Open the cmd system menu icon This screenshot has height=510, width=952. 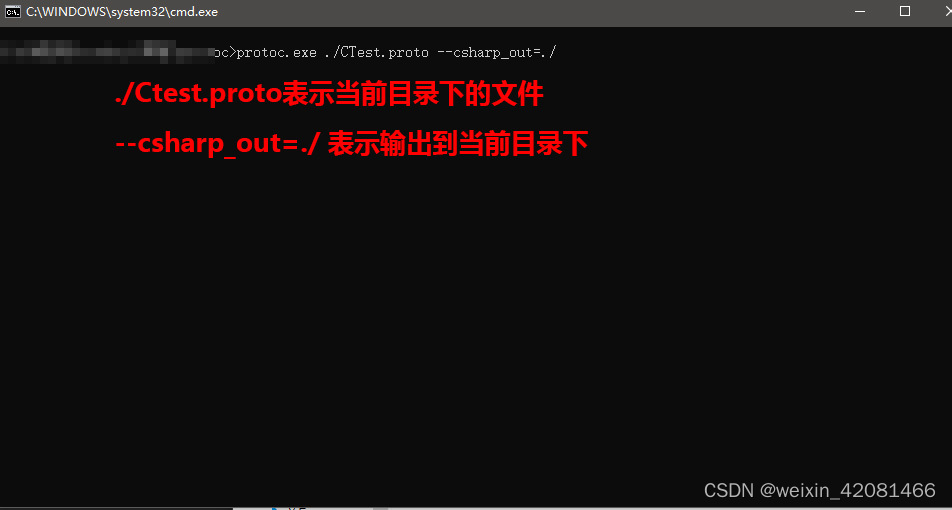pos(12,12)
